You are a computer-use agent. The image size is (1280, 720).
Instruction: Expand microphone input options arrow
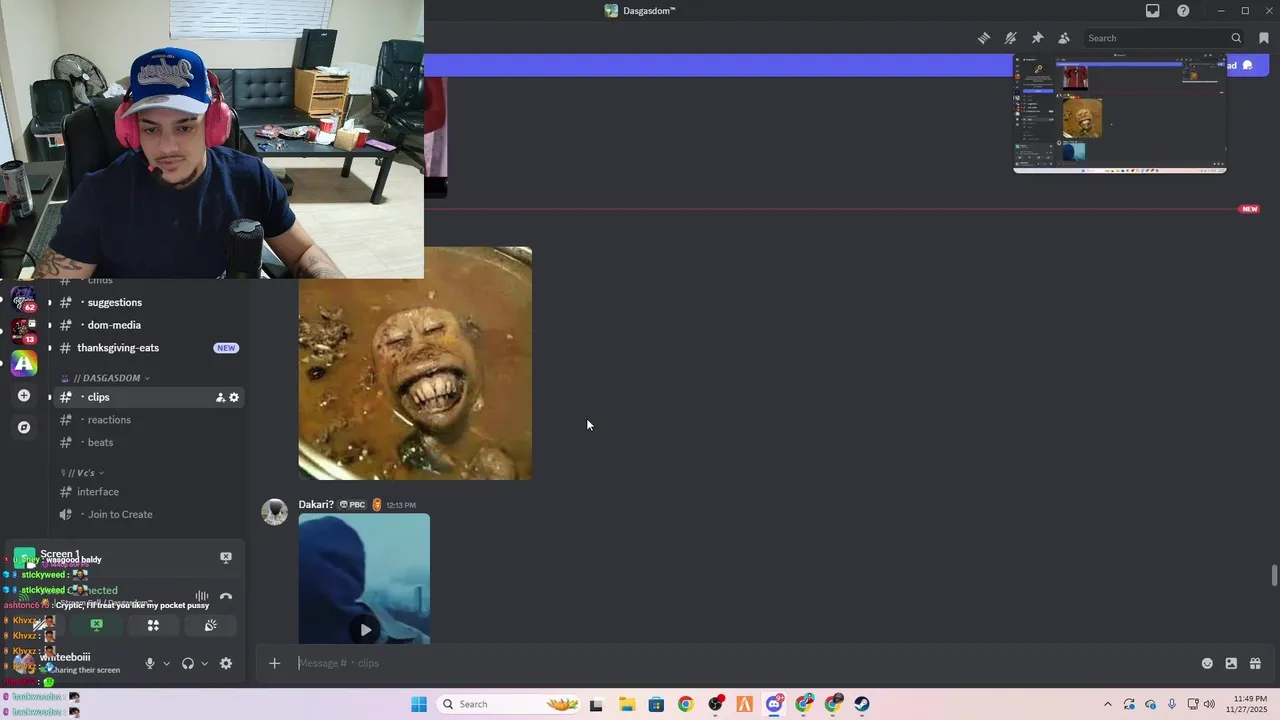click(166, 663)
